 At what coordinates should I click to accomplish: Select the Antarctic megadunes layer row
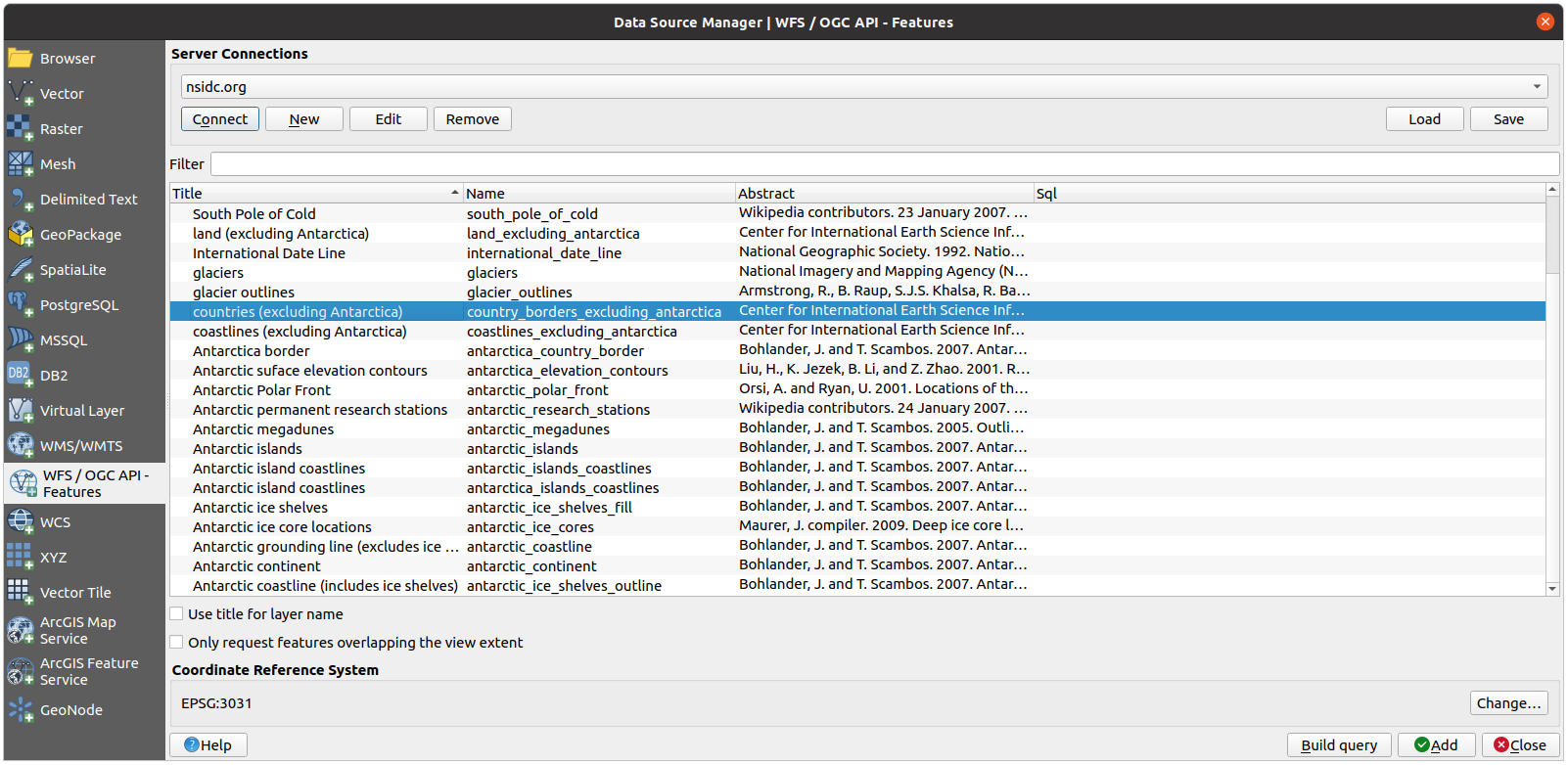tap(263, 429)
